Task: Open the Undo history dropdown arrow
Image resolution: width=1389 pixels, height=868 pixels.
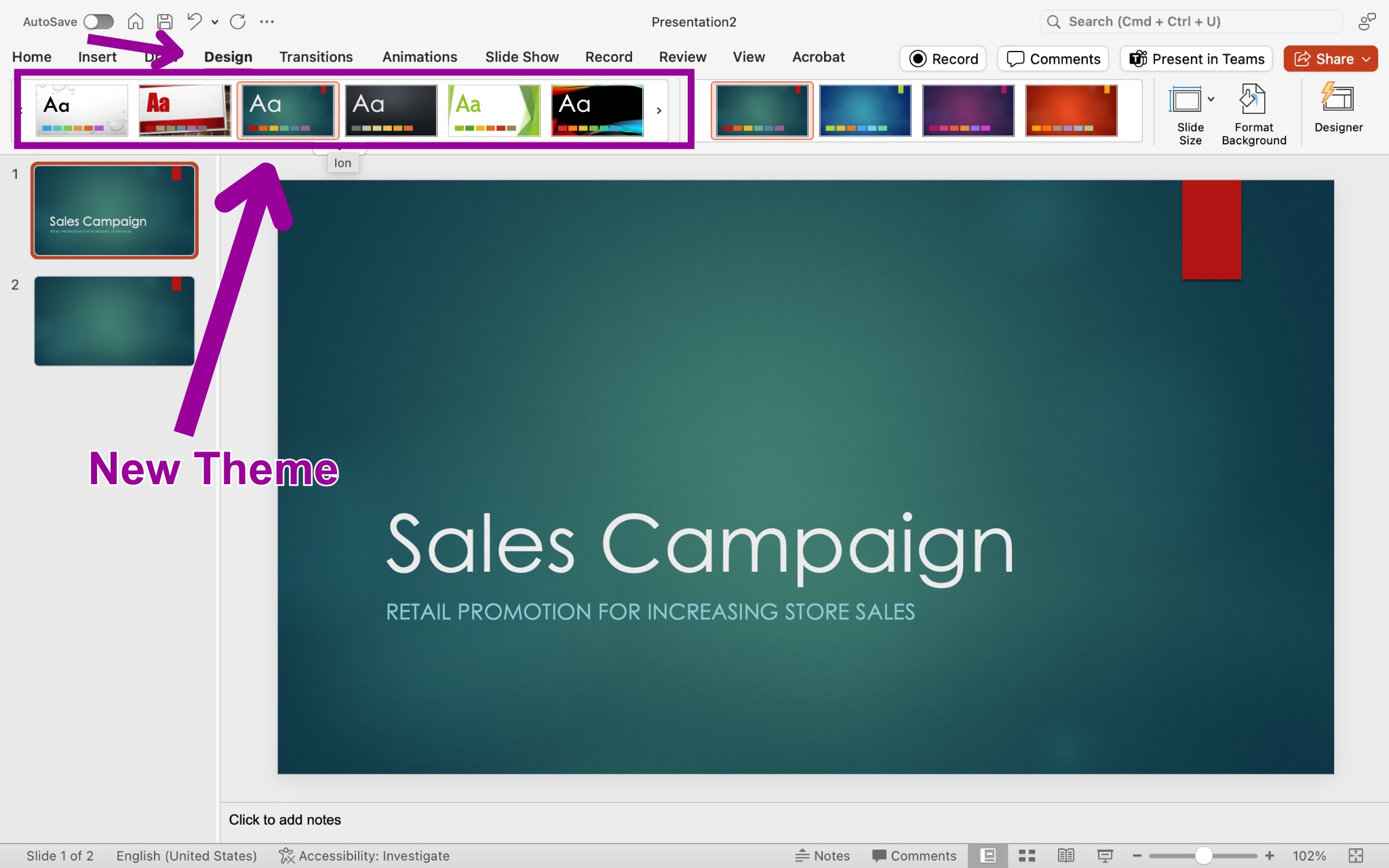Action: [214, 22]
